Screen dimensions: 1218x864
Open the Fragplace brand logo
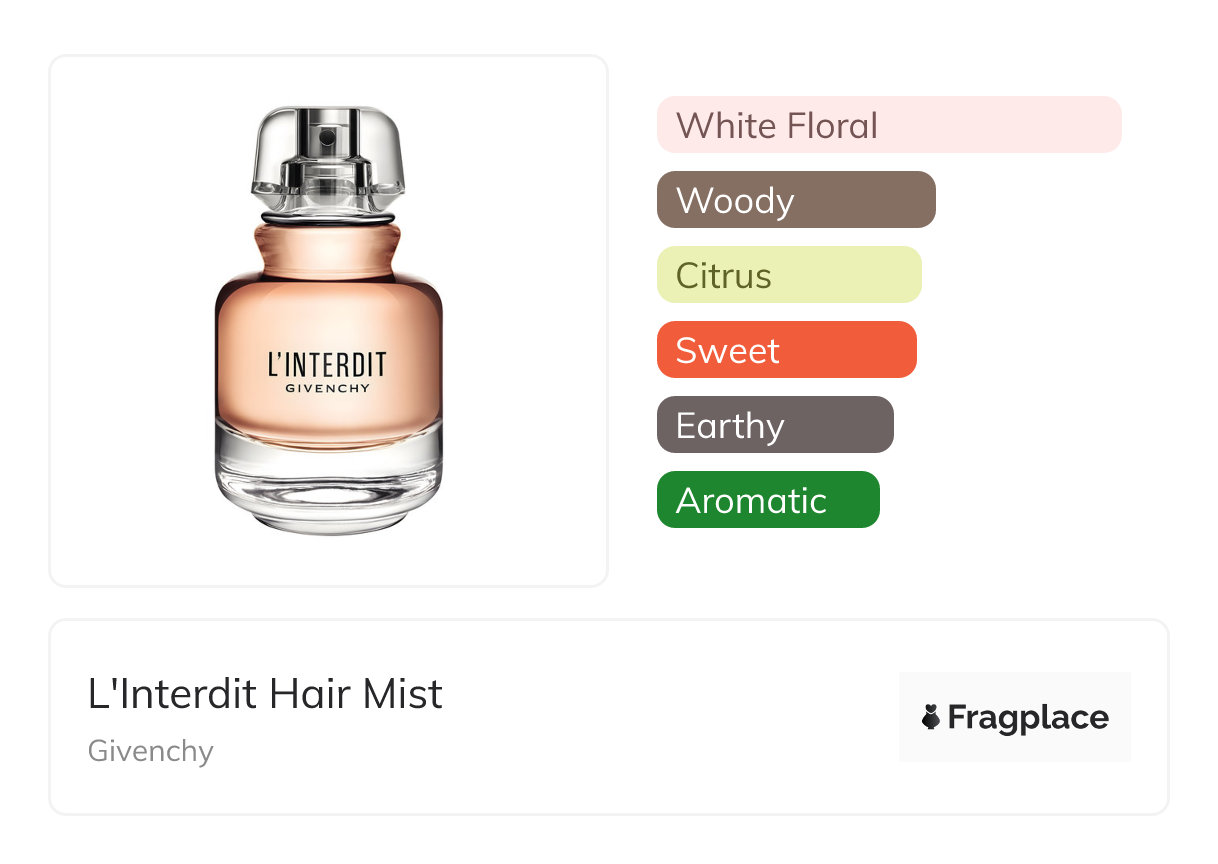point(1015,717)
